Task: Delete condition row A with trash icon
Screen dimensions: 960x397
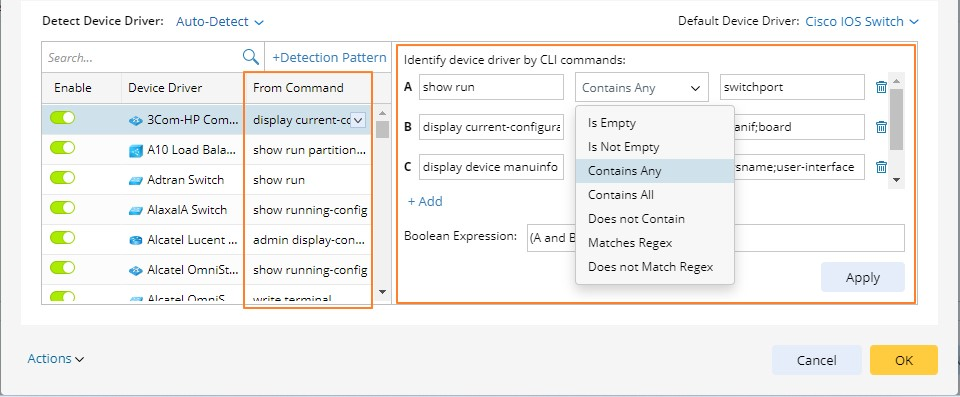Action: [x=881, y=87]
